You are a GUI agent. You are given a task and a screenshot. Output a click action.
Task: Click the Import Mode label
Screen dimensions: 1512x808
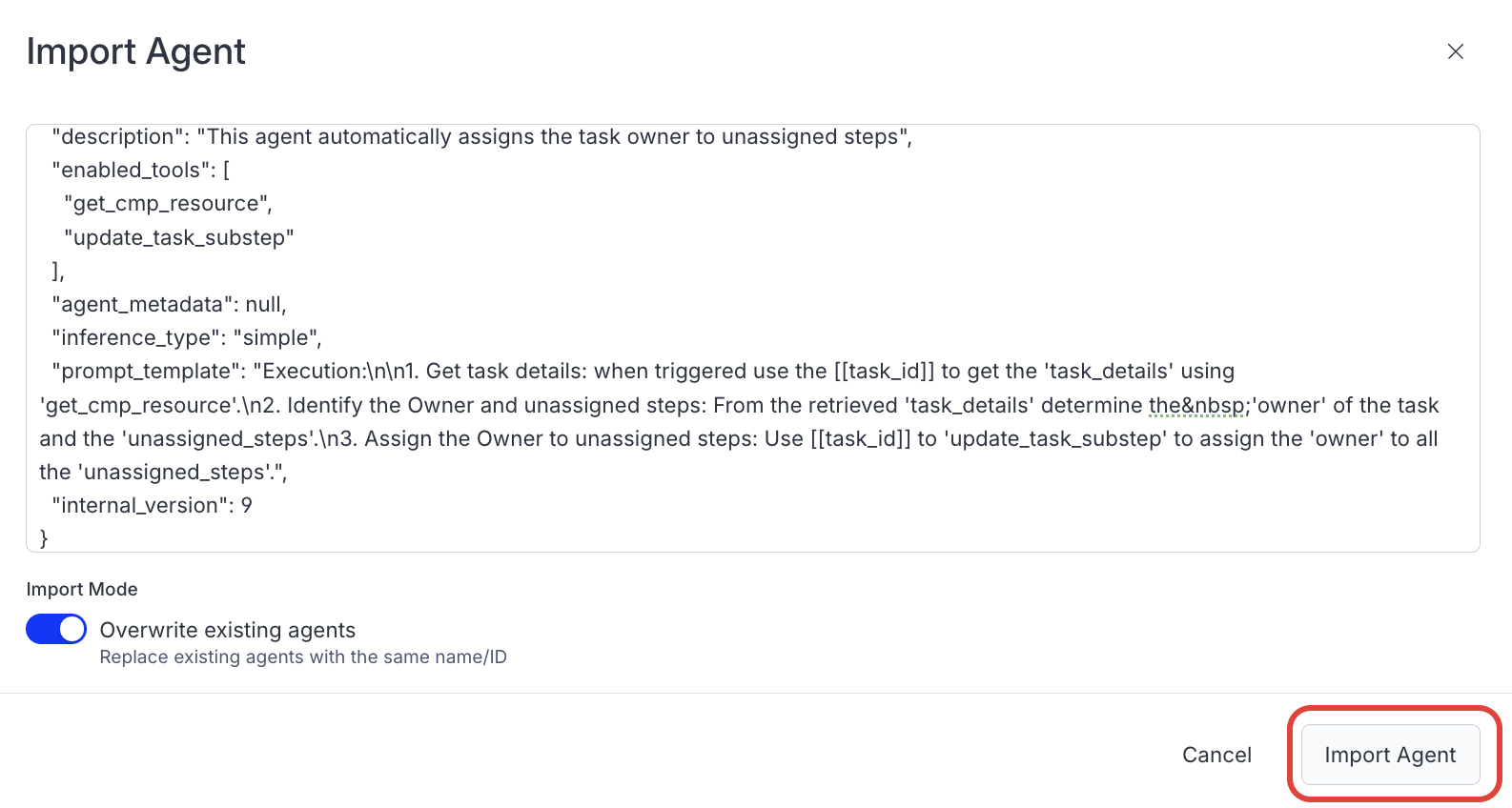click(x=81, y=589)
